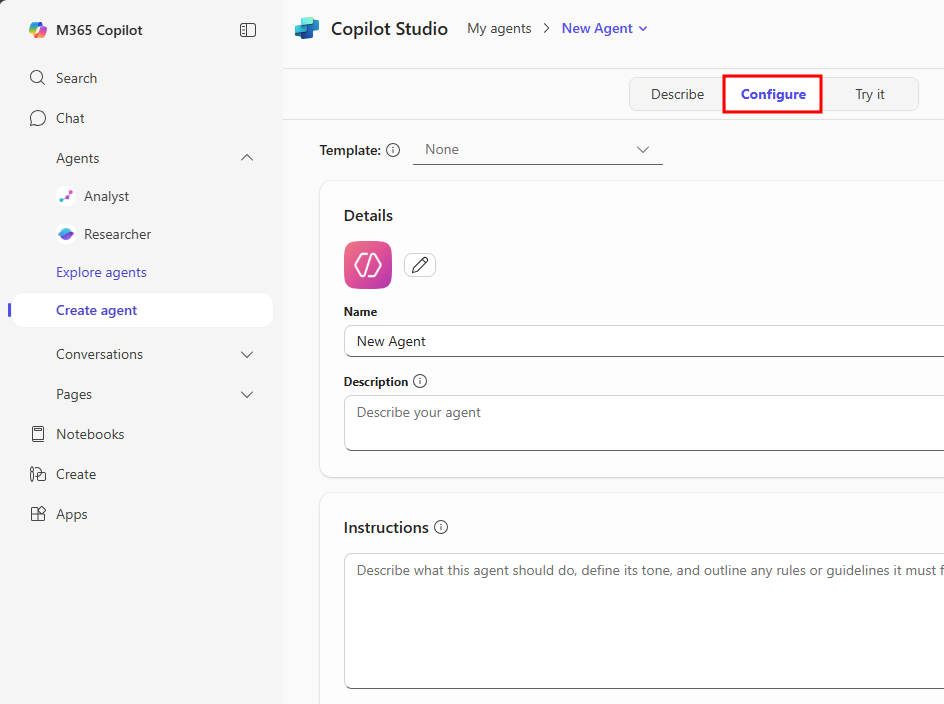Open Notebooks from the sidebar
This screenshot has width=944, height=704.
click(90, 434)
